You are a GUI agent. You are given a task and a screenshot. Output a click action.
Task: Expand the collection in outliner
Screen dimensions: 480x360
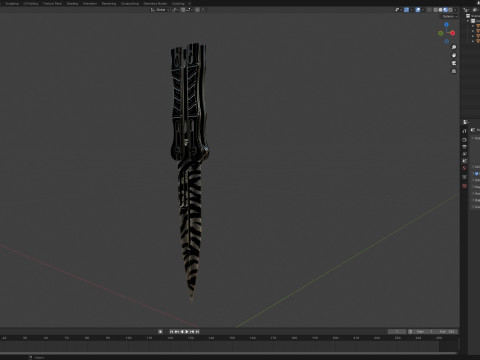point(468,21)
